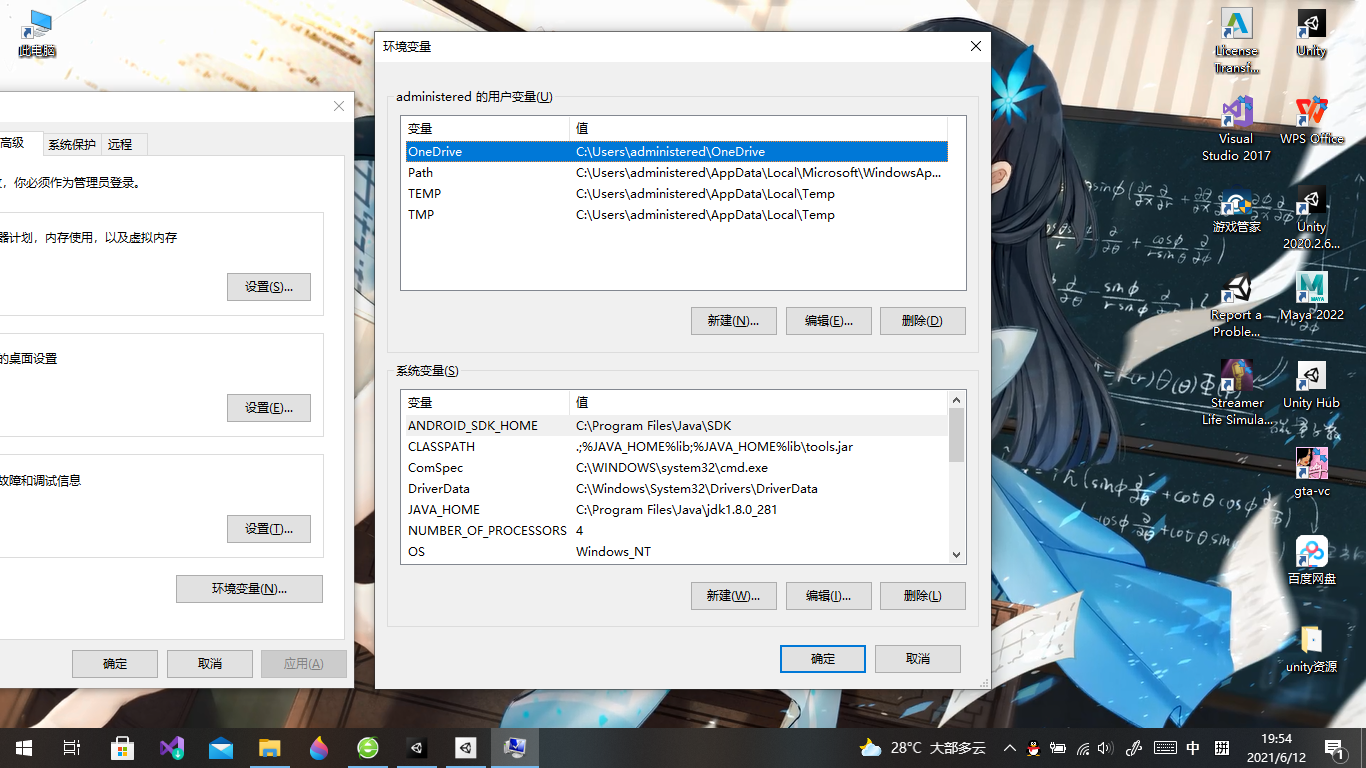
Task: Click the 环境变量(N)... button
Action: pos(249,589)
